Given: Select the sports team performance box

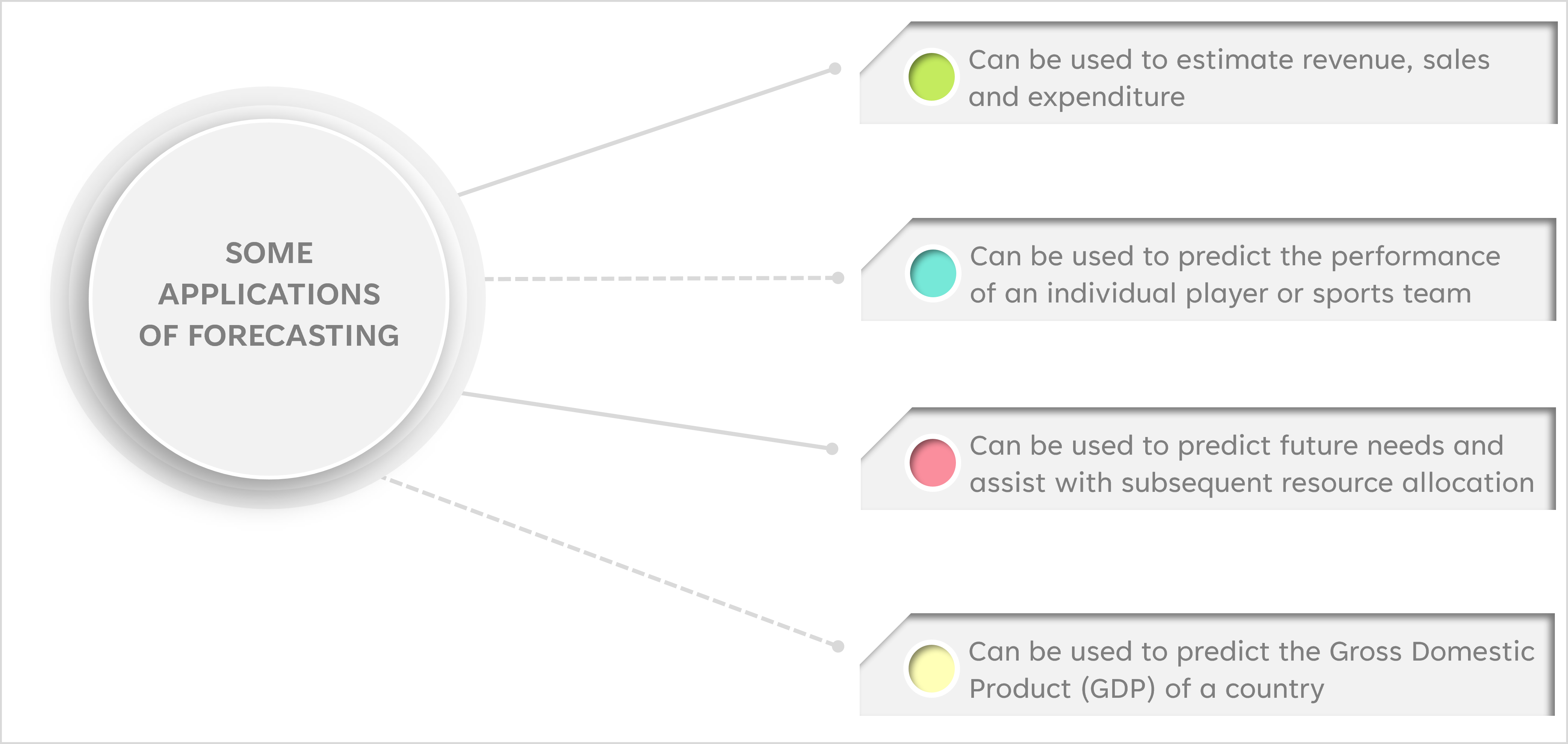Looking at the screenshot, I should (x=1209, y=270).
